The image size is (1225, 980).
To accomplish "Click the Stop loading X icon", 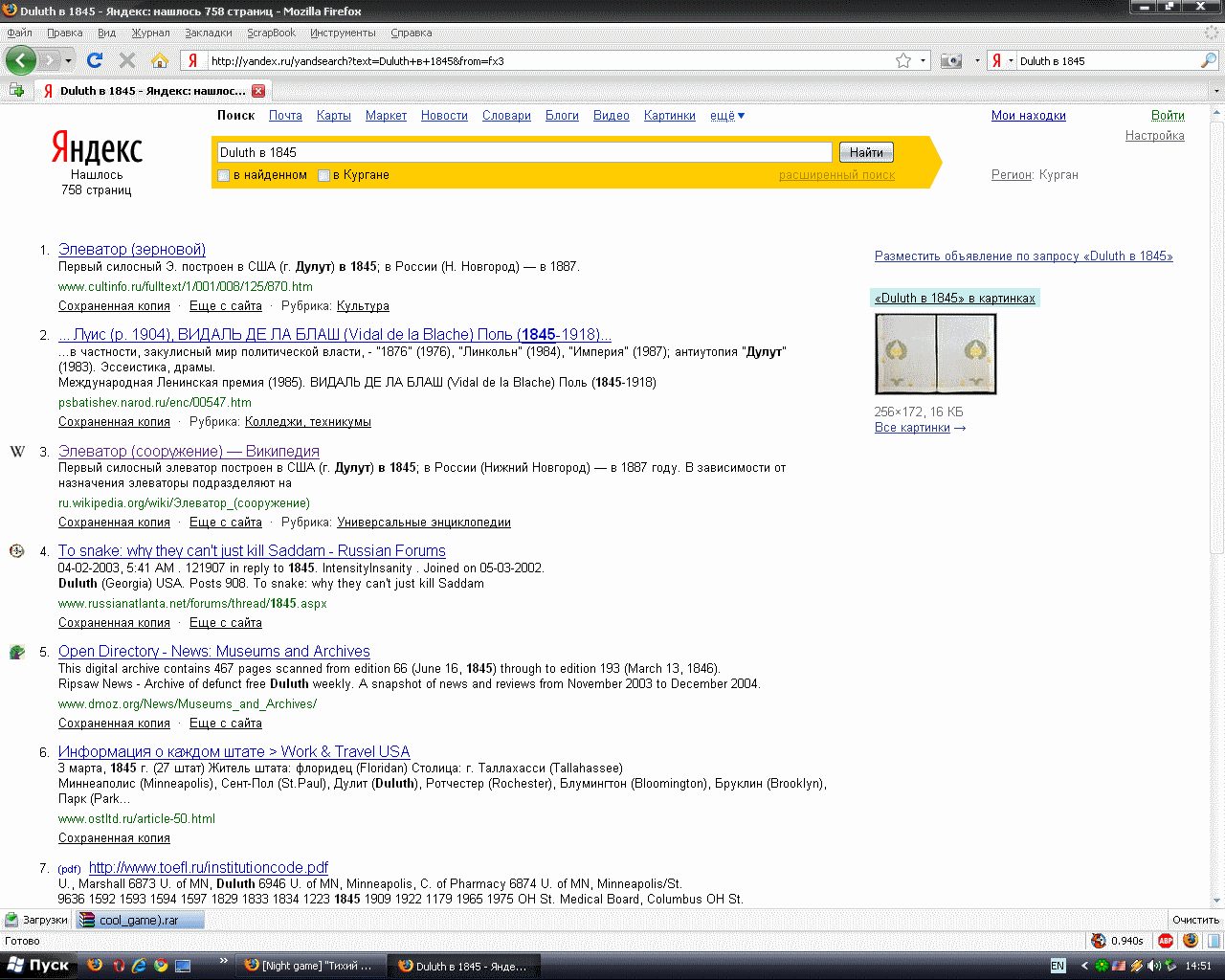I will pyautogui.click(x=126, y=60).
